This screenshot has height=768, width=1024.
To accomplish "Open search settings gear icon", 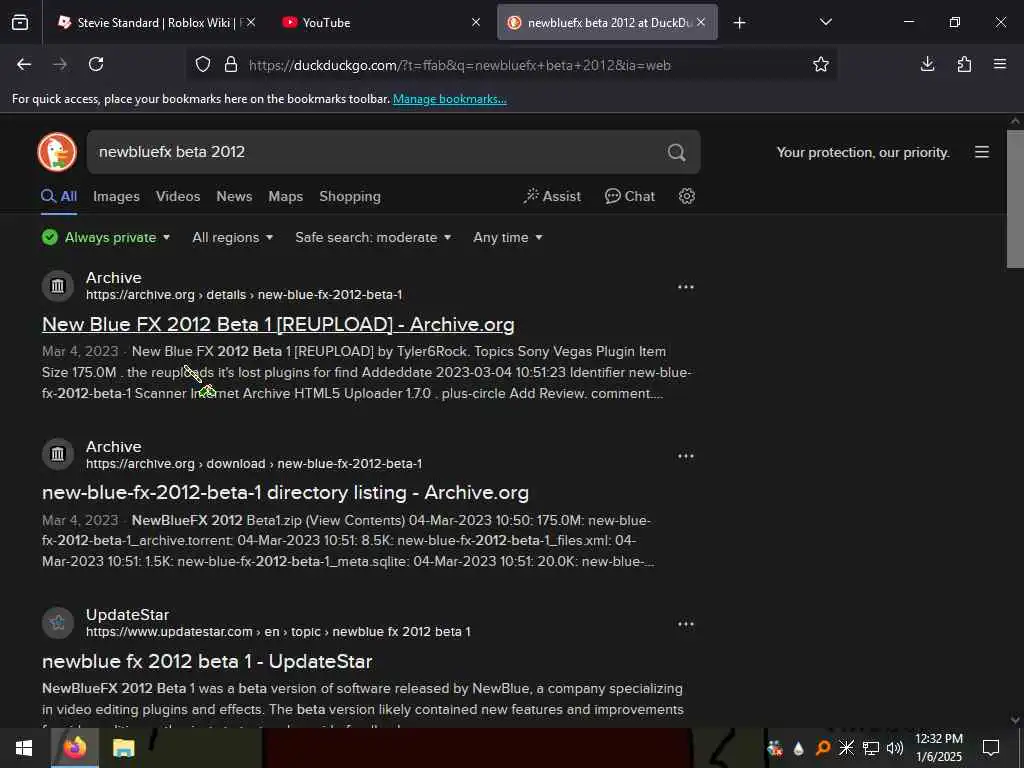I will pyautogui.click(x=686, y=196).
